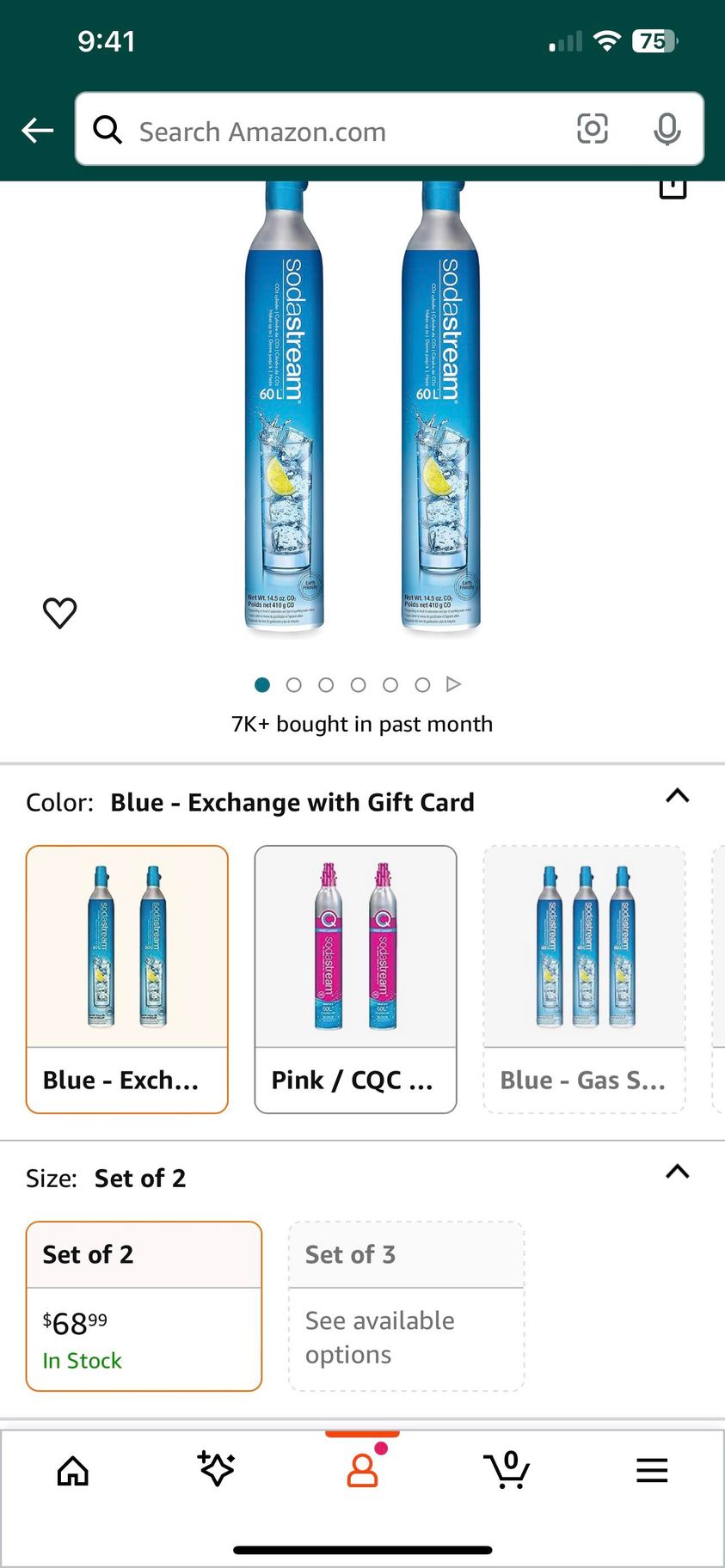Choose the Blue - Gas S... color variant
Image resolution: width=725 pixels, height=1568 pixels.
pos(585,979)
